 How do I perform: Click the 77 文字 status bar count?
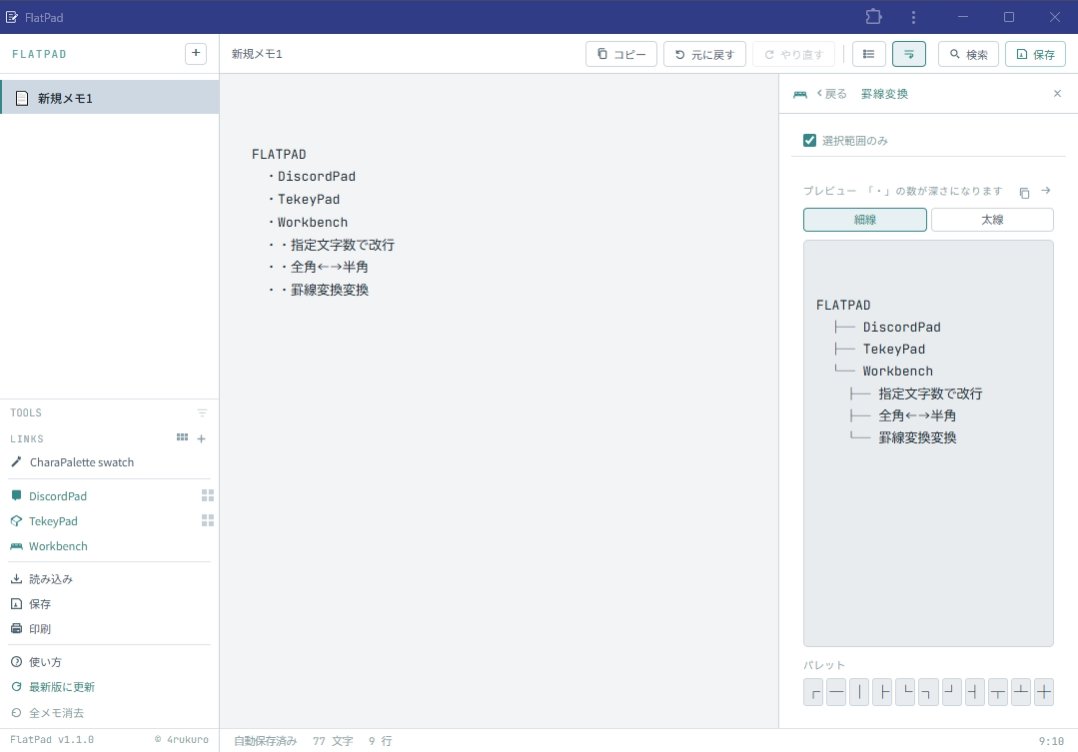tap(333, 740)
